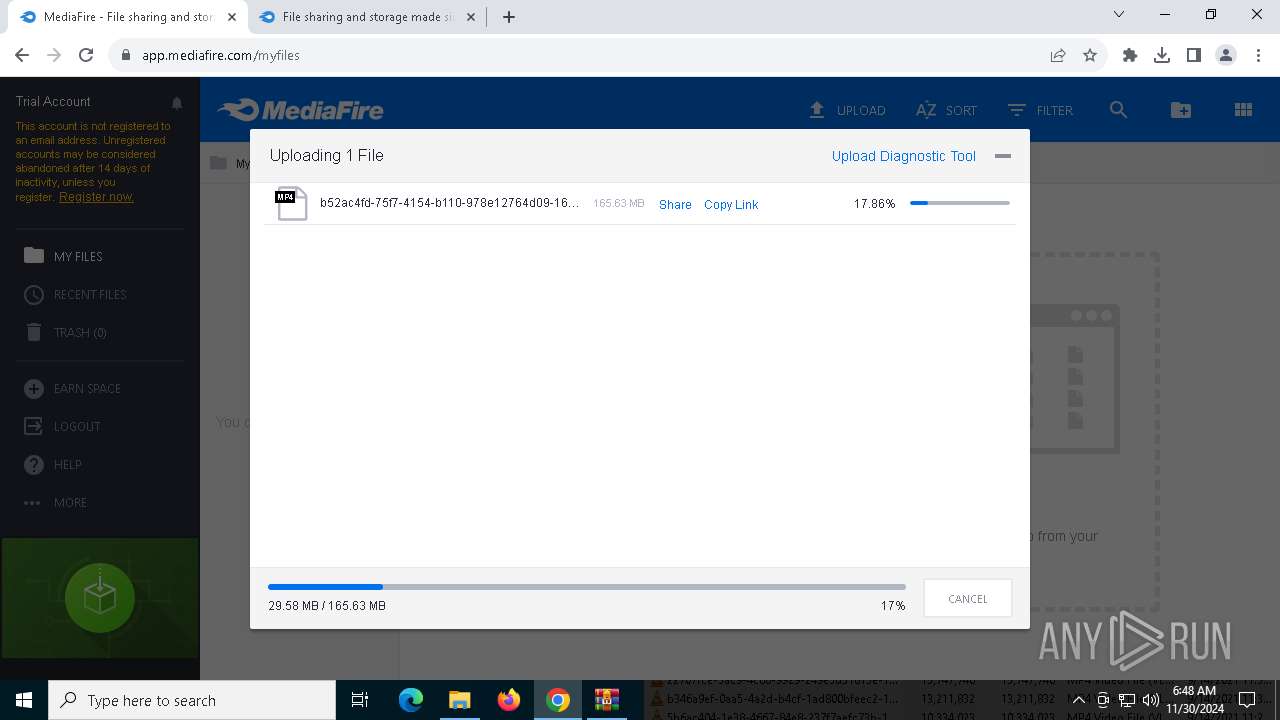
Task: Click the notification bell in the sidebar
Action: [x=177, y=103]
